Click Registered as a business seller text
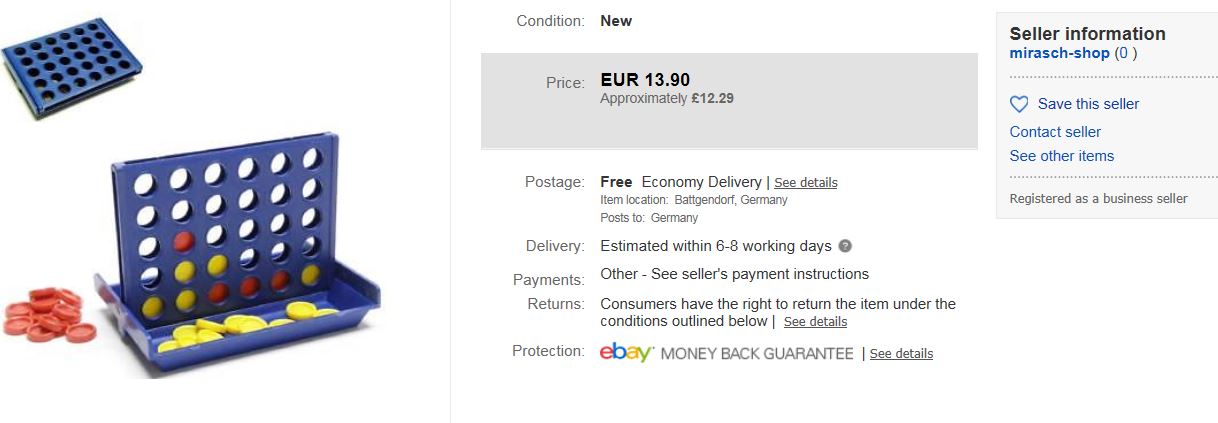 coord(1099,198)
